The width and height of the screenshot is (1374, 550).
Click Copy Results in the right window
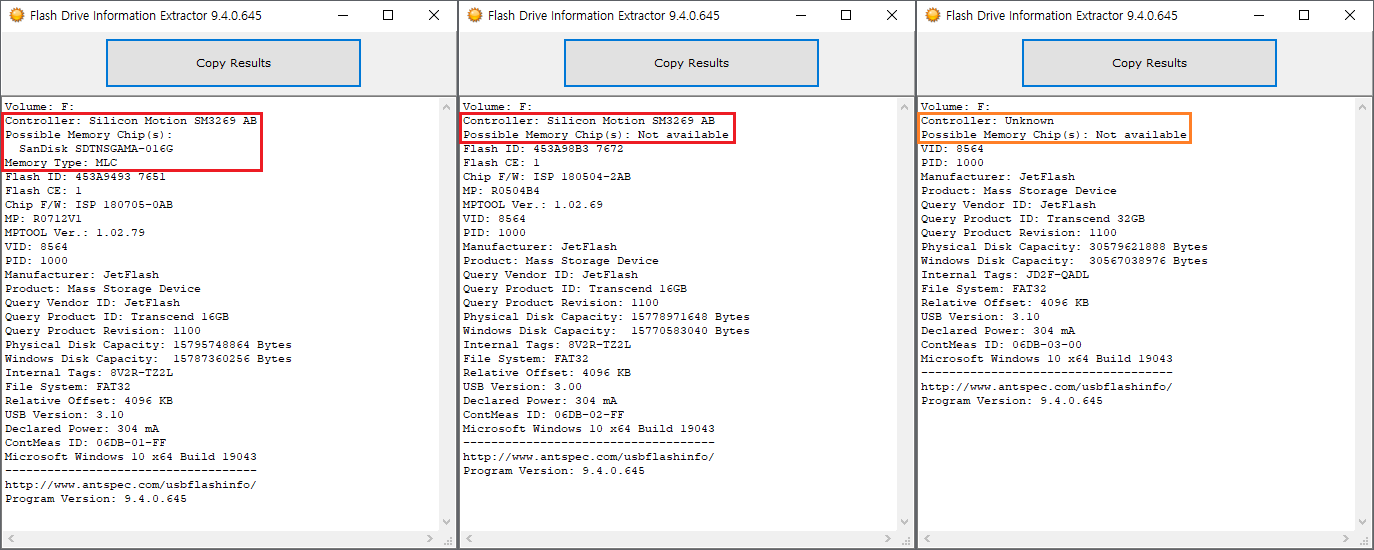[1149, 63]
